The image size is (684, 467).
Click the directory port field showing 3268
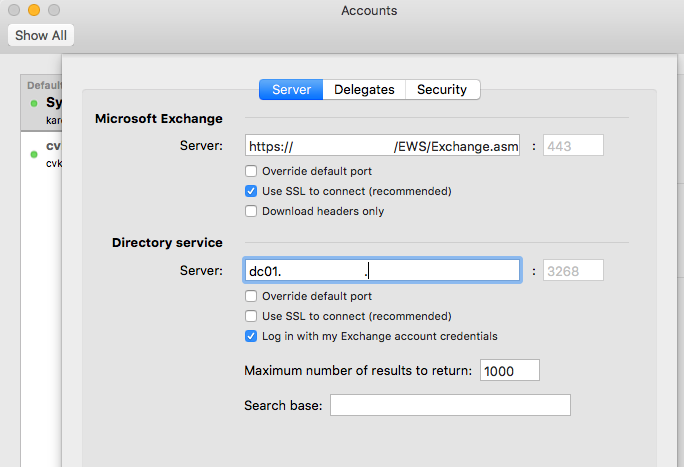pyautogui.click(x=573, y=271)
